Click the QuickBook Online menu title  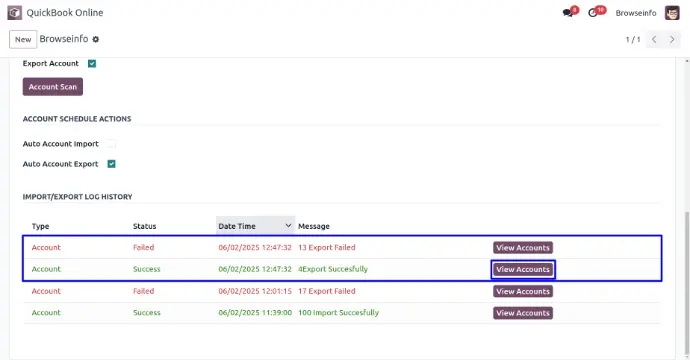65,13
